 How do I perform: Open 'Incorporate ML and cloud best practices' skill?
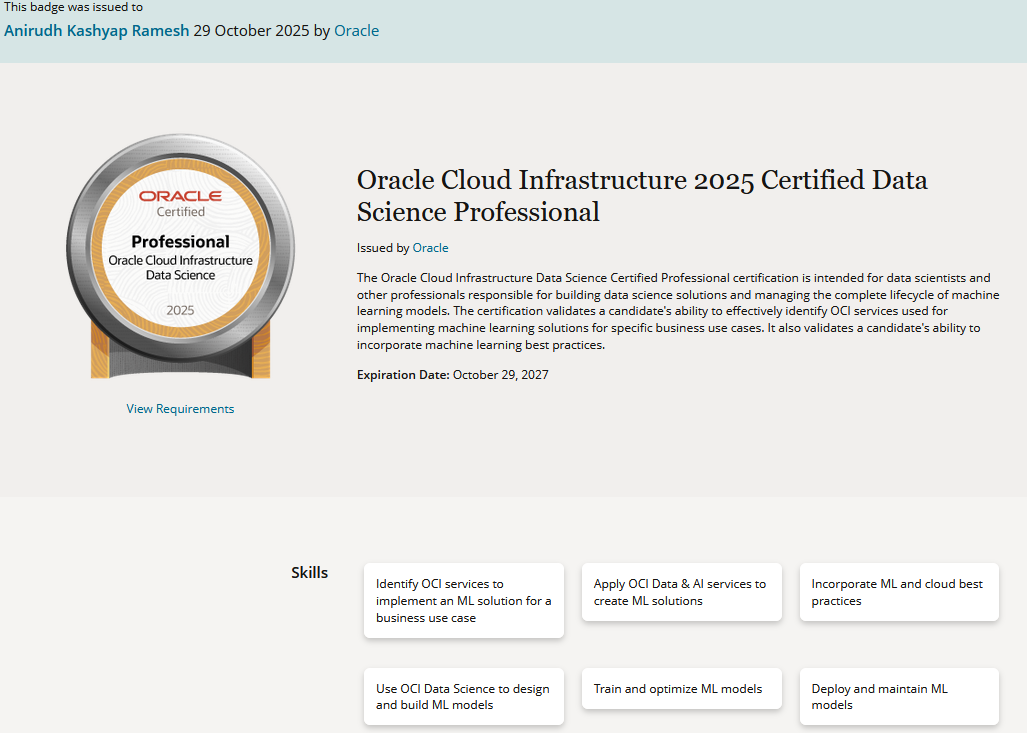[x=899, y=592]
